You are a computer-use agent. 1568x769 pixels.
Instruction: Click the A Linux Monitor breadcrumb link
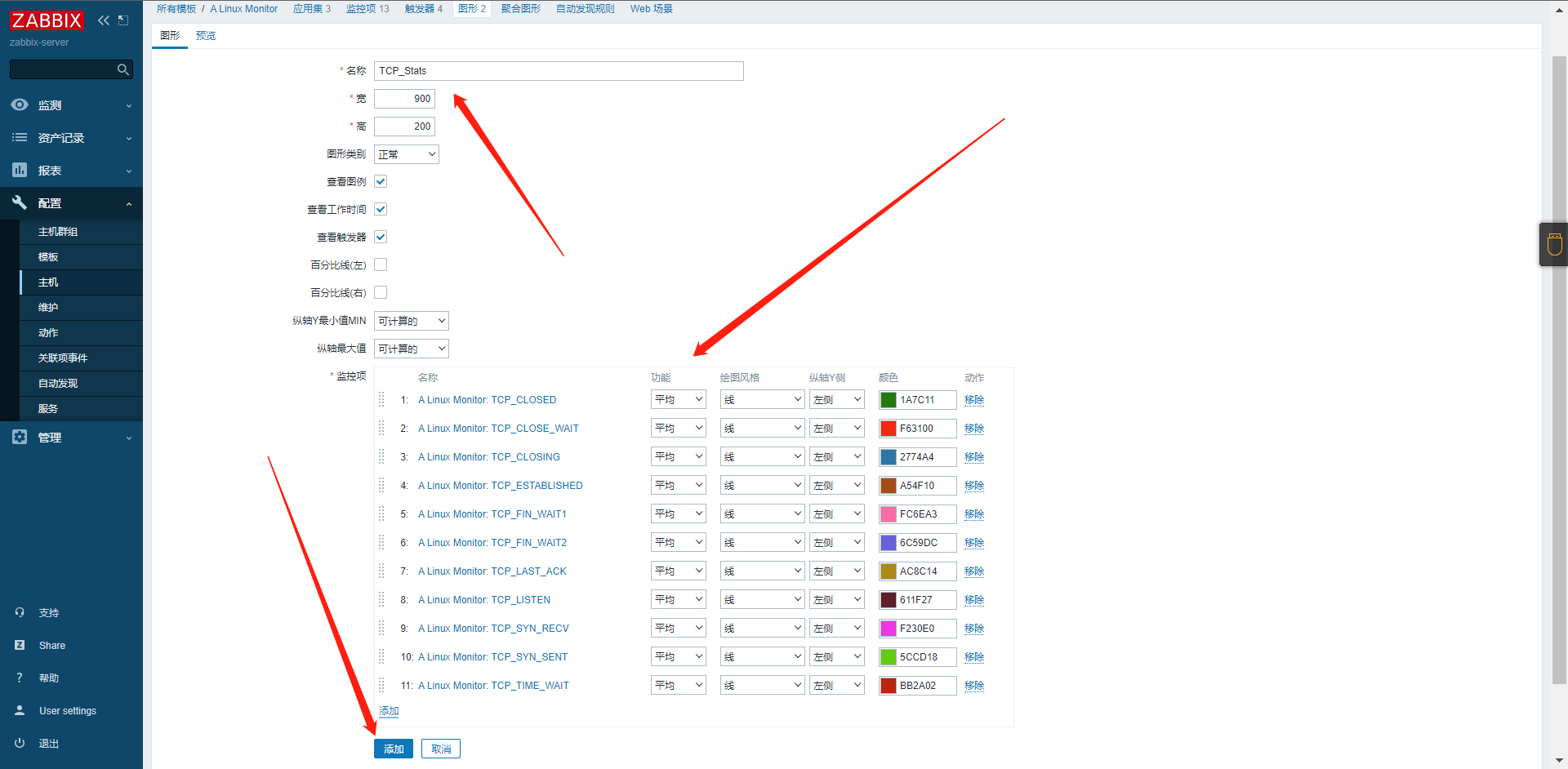pyautogui.click(x=244, y=9)
